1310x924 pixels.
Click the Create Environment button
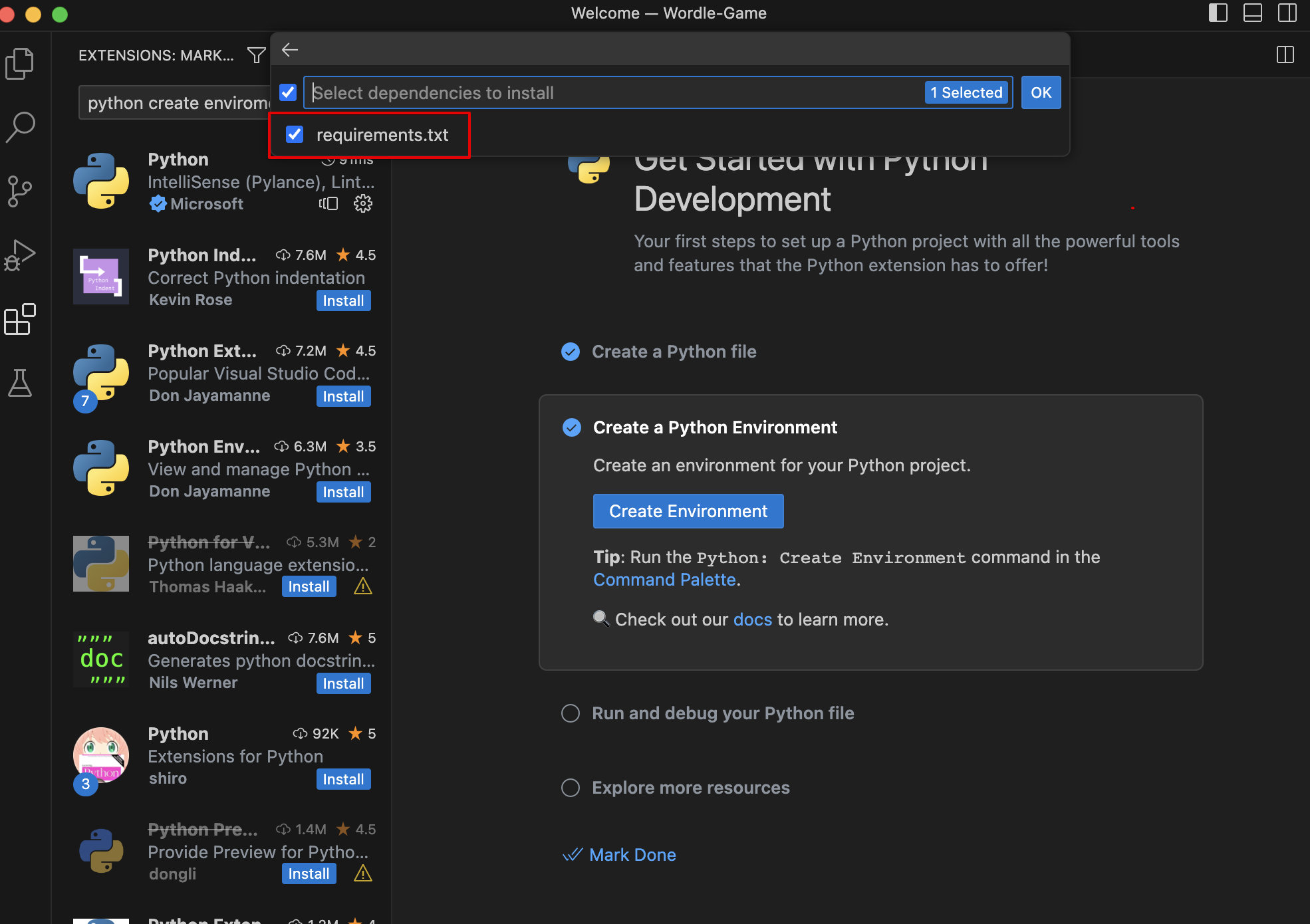[x=688, y=511]
